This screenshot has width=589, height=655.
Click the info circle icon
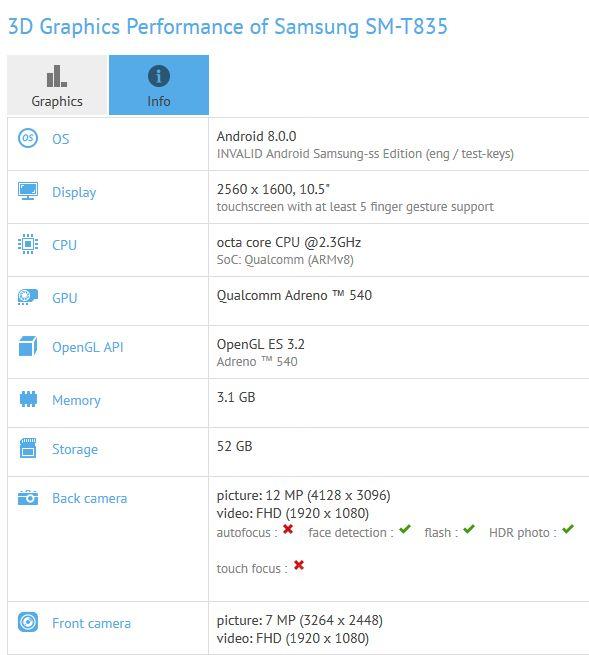click(x=159, y=76)
